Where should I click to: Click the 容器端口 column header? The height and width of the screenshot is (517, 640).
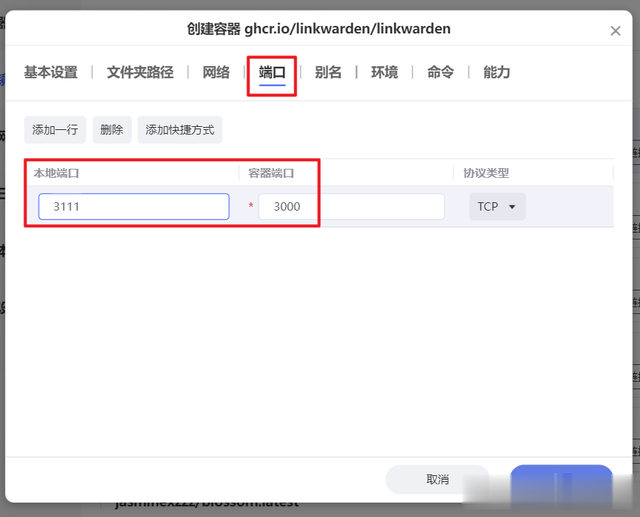(x=271, y=173)
